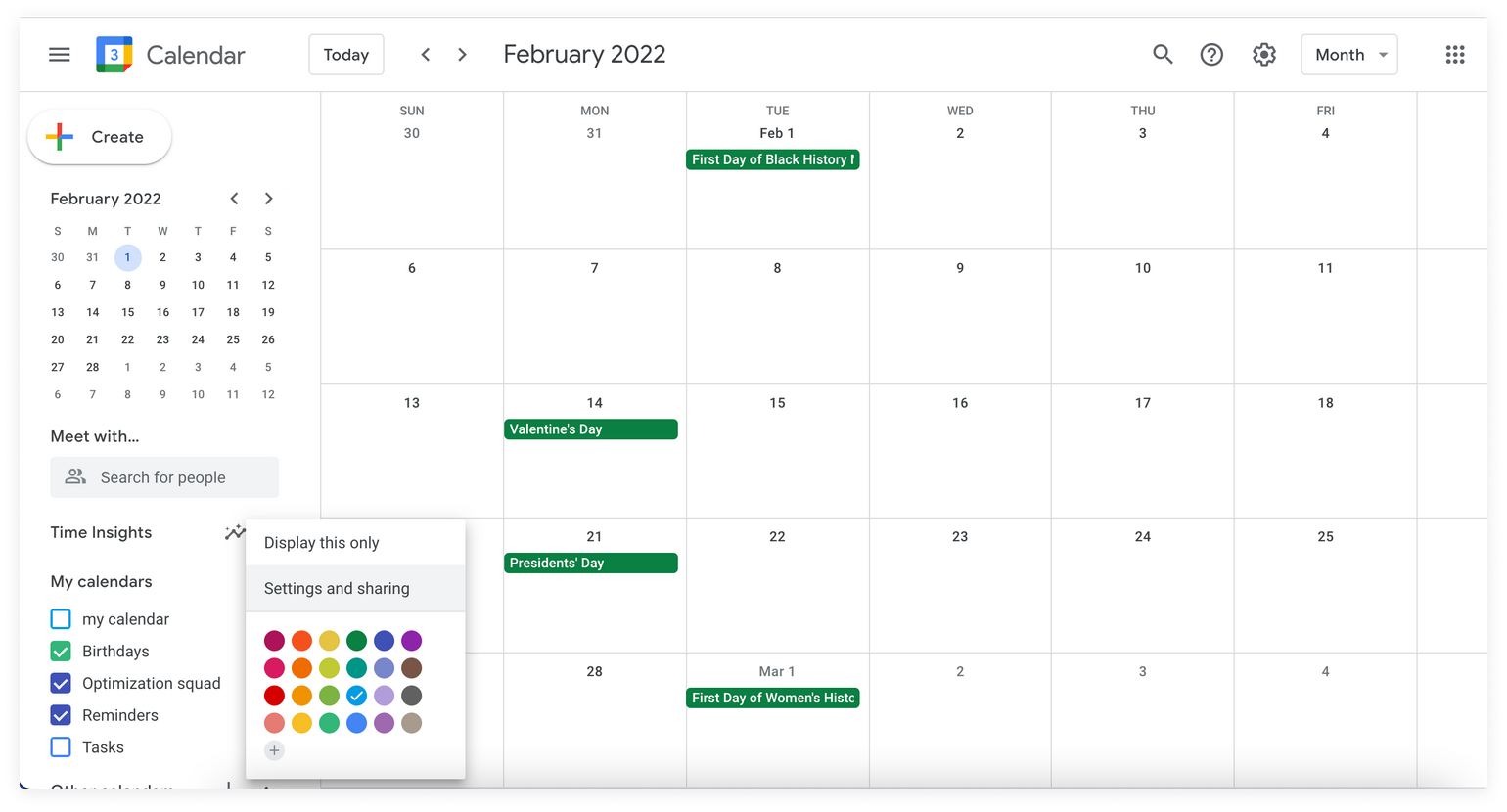
Task: Click day 17 in Thursday column
Action: click(1143, 403)
